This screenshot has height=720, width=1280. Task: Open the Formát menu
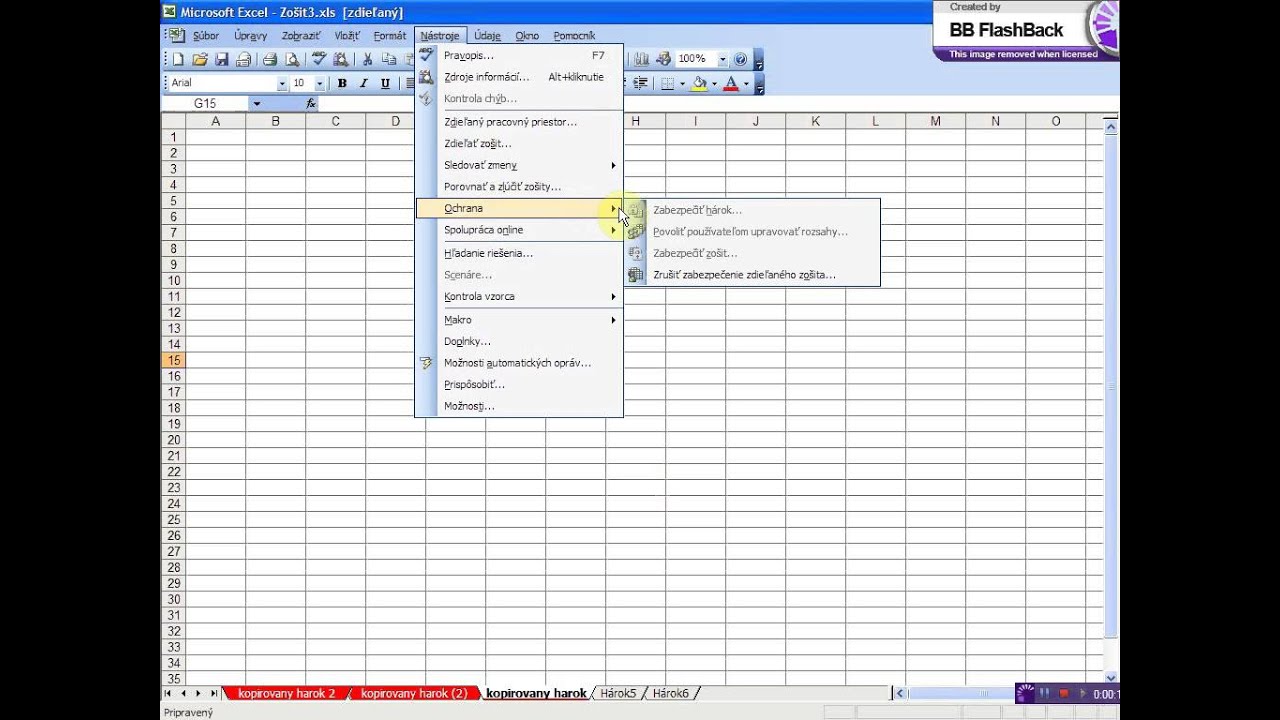pos(390,36)
